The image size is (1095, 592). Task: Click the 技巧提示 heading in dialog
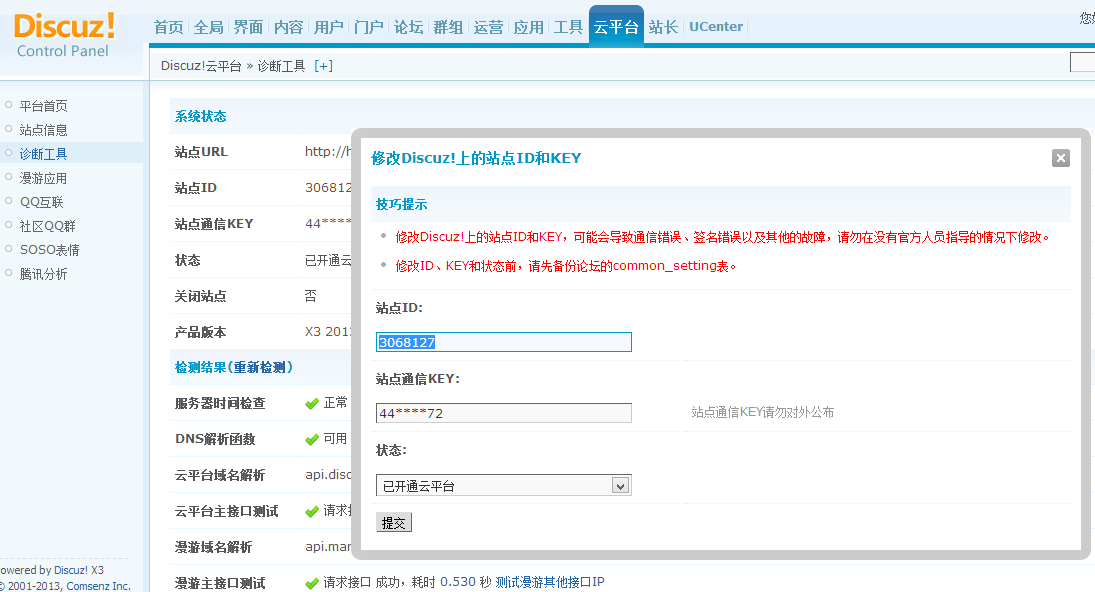point(402,205)
